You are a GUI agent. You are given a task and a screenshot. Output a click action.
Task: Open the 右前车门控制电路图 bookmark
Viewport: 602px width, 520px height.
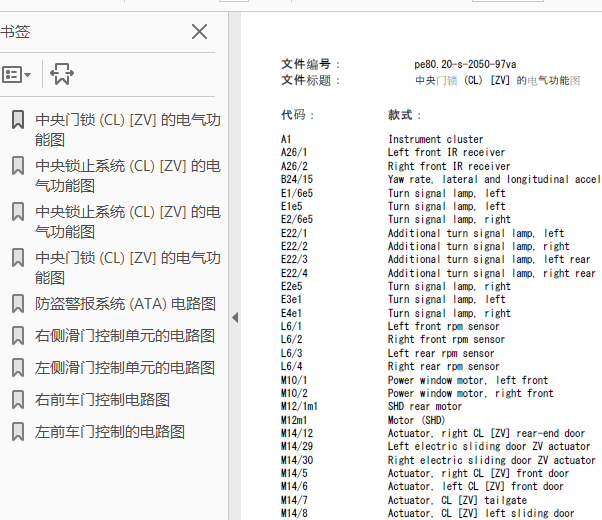(103, 400)
